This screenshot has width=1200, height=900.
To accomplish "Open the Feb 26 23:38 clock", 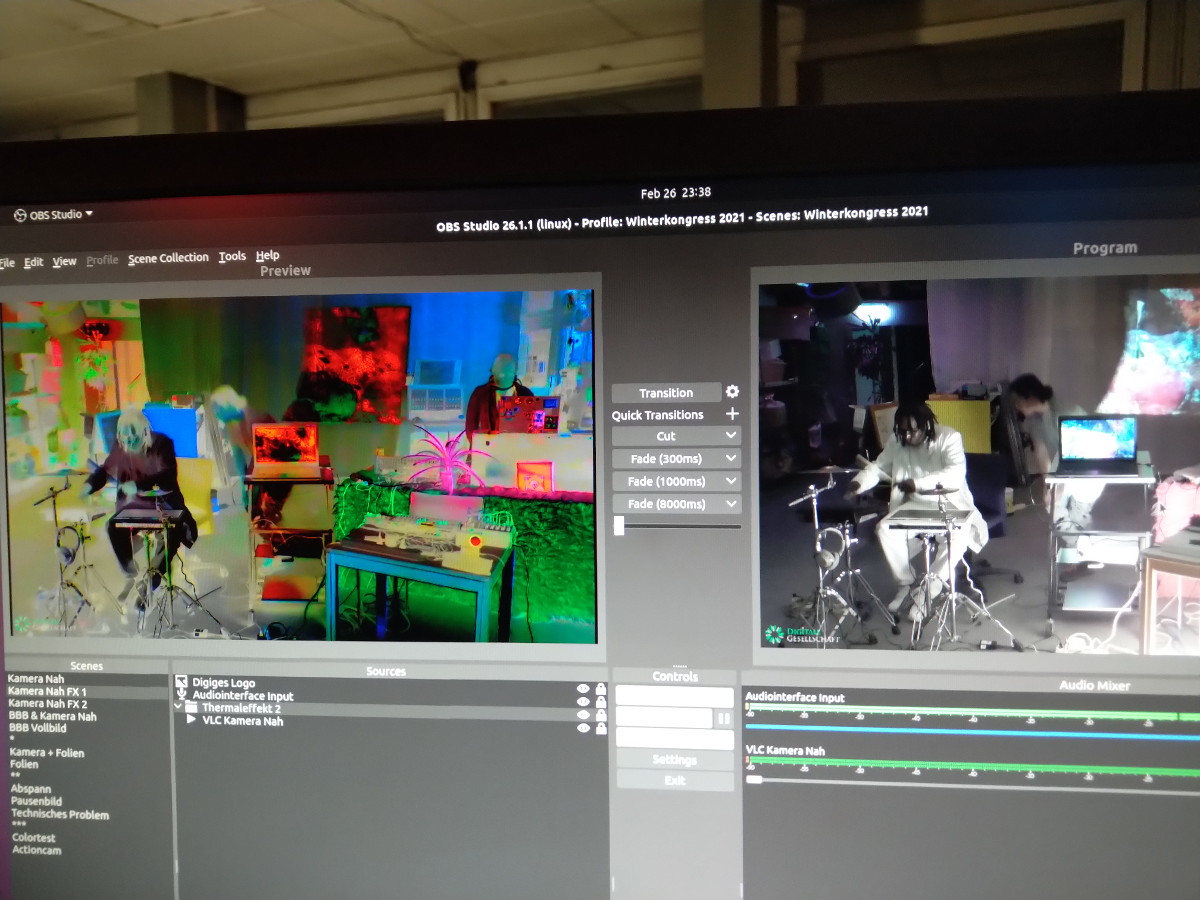I will coord(676,192).
